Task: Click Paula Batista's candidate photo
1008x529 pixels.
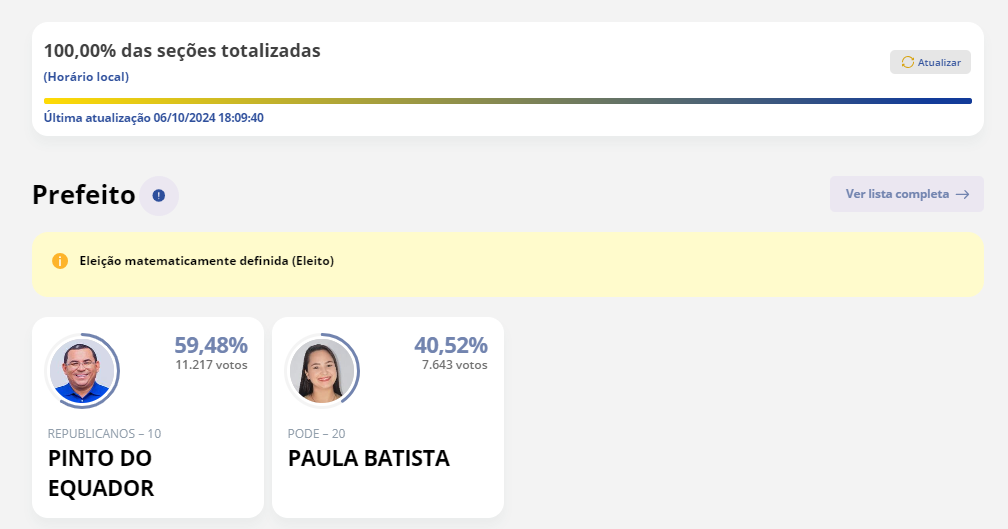Action: [322, 371]
